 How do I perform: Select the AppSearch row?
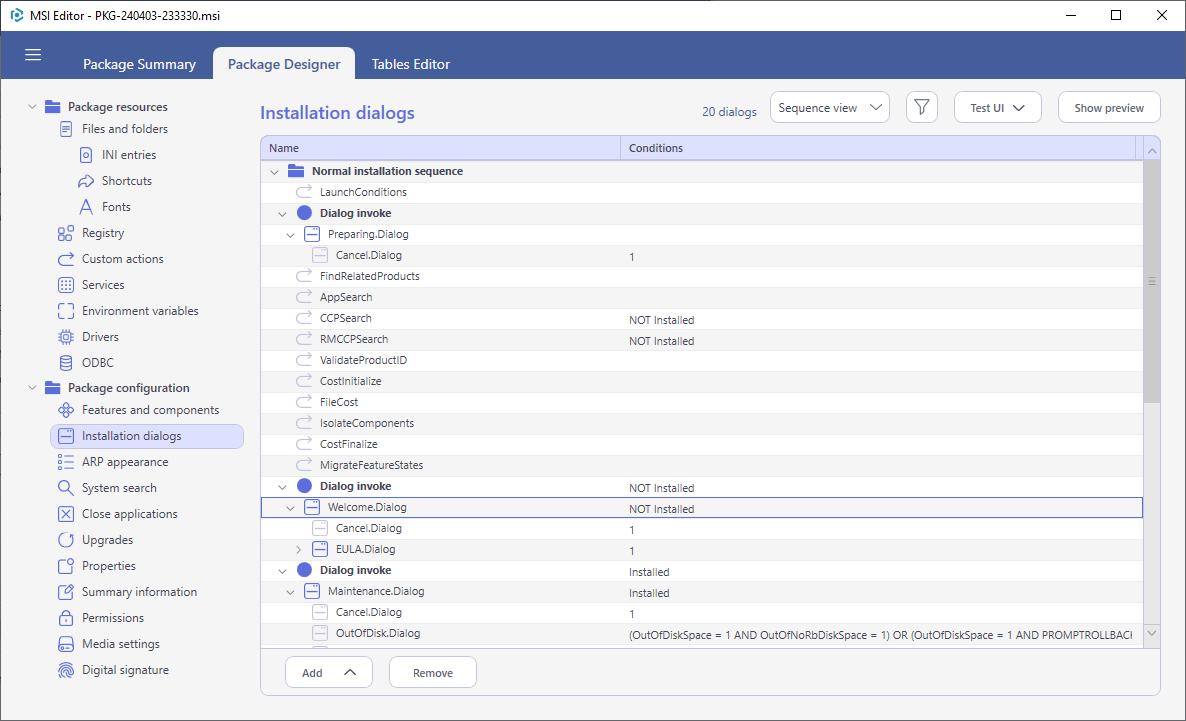point(702,297)
